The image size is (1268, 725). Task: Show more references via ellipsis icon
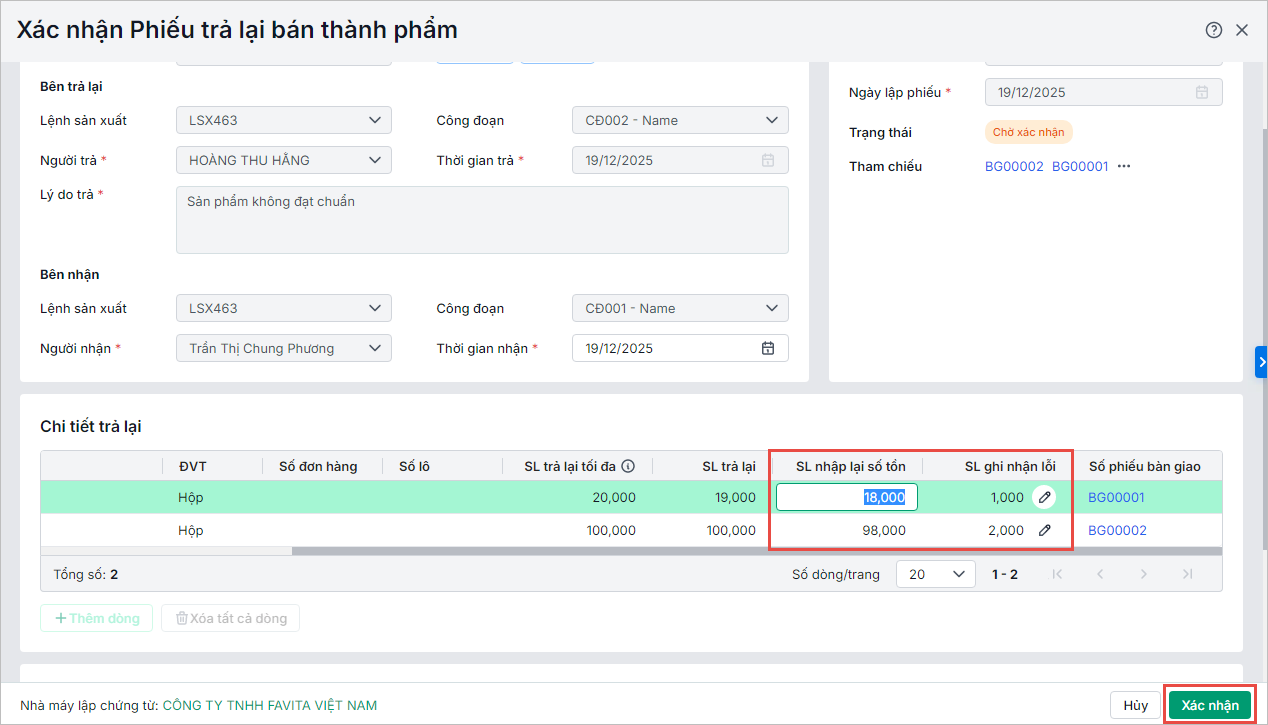tap(1124, 166)
